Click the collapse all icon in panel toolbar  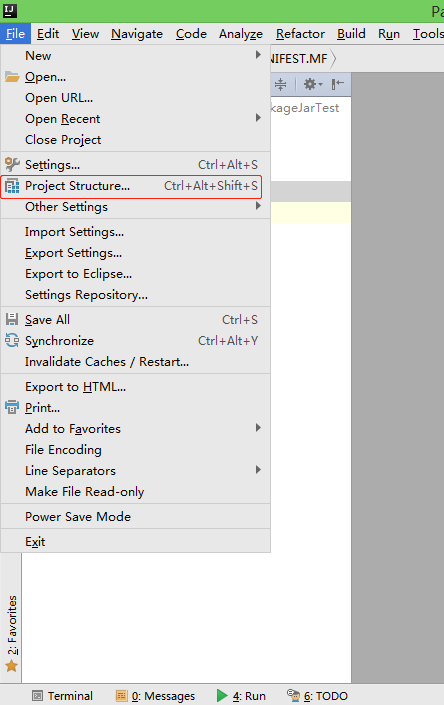pos(280,84)
